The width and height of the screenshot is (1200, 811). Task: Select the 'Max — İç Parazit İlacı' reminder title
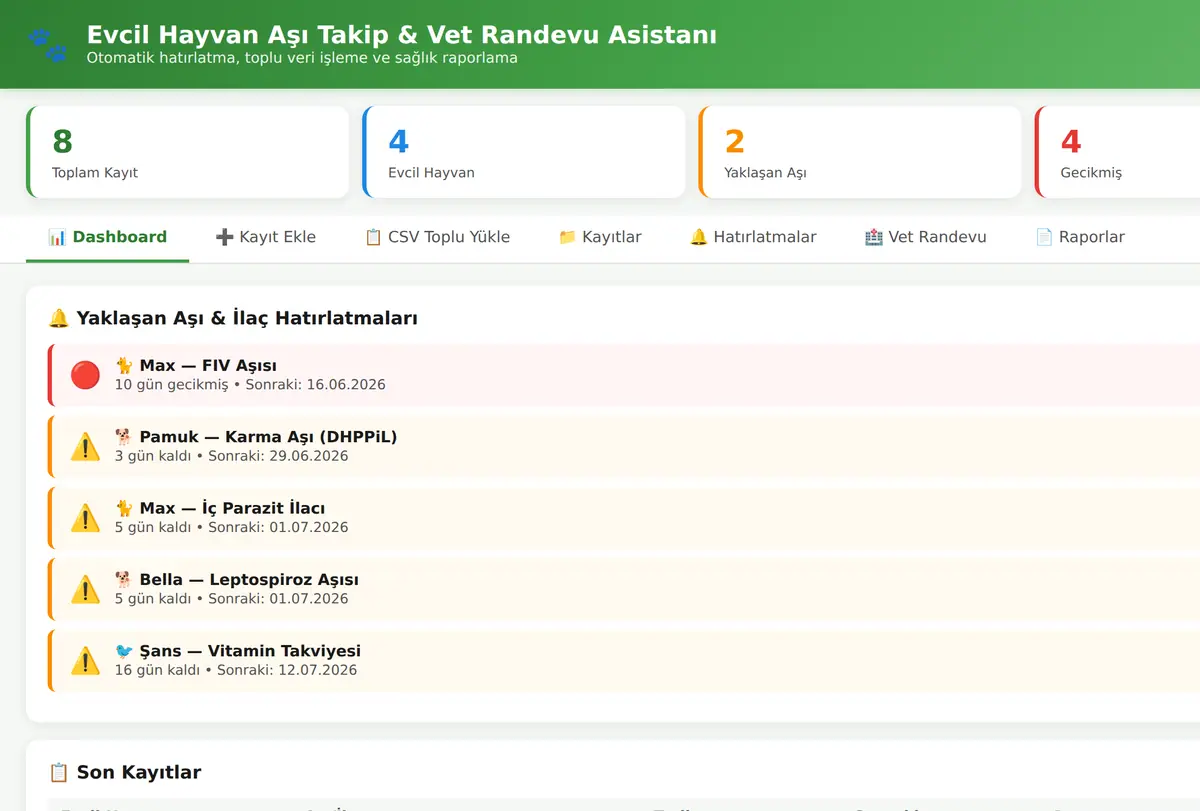[220, 508]
